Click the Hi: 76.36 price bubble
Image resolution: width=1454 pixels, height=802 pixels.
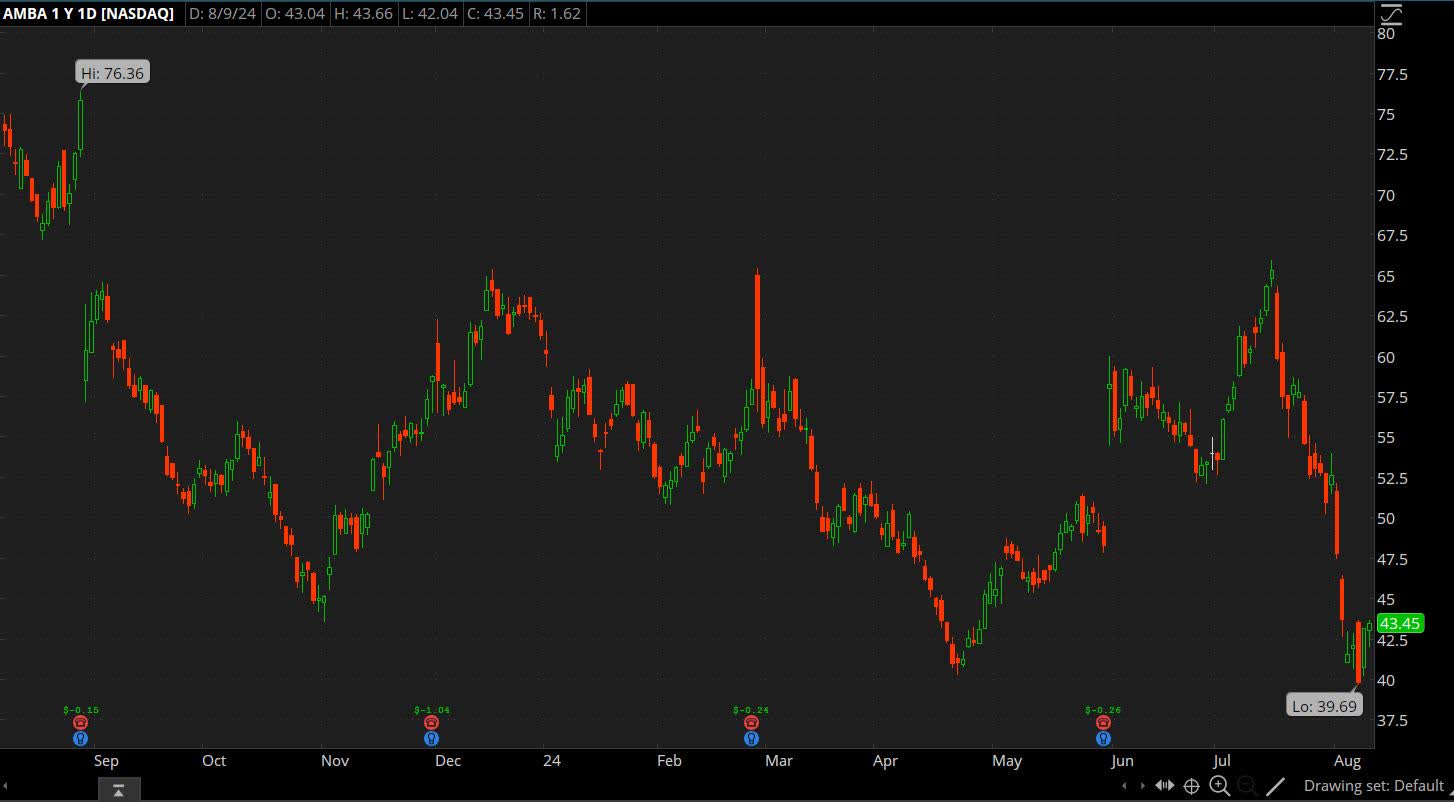point(113,72)
